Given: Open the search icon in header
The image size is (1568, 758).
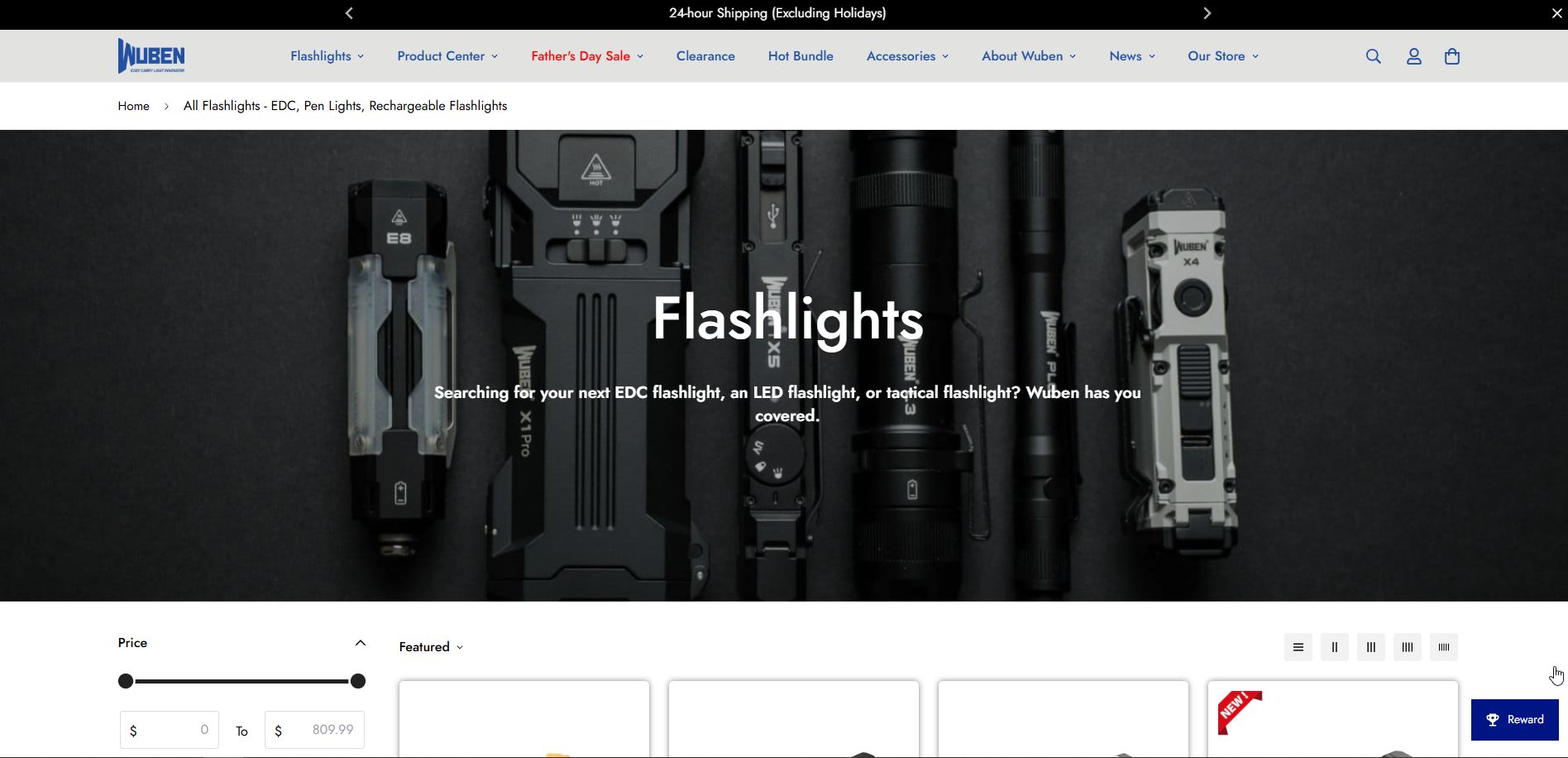Looking at the screenshot, I should 1374,56.
